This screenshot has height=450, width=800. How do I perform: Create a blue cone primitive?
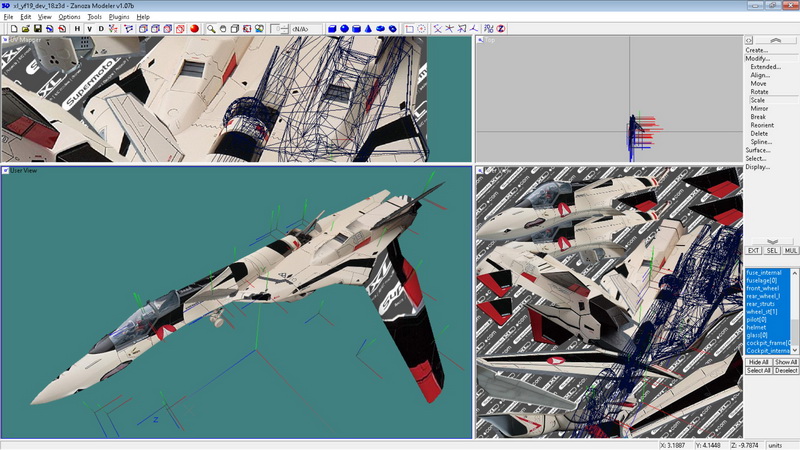click(x=368, y=29)
